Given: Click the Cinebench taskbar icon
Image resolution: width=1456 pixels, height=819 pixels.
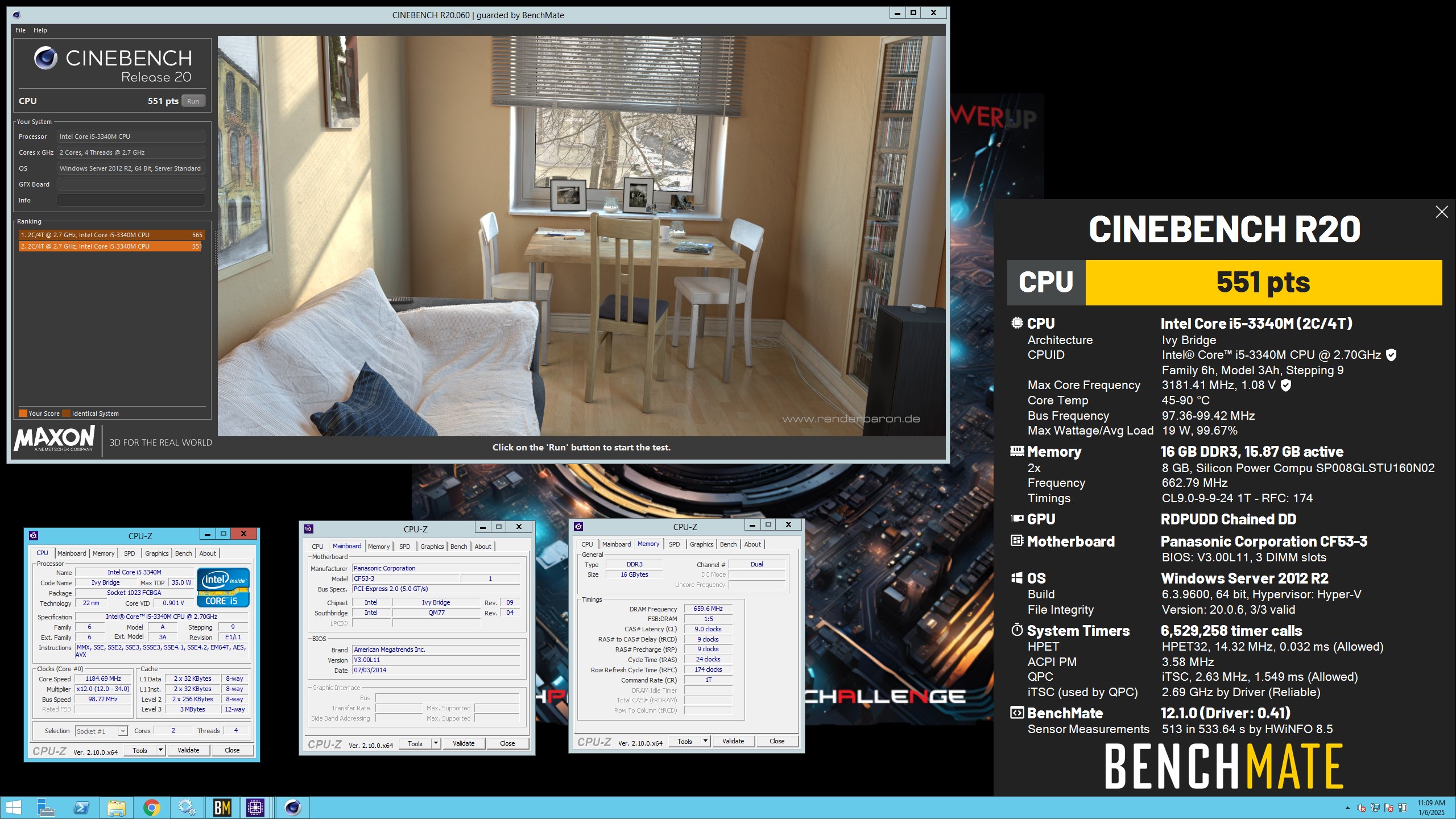Looking at the screenshot, I should [292, 808].
